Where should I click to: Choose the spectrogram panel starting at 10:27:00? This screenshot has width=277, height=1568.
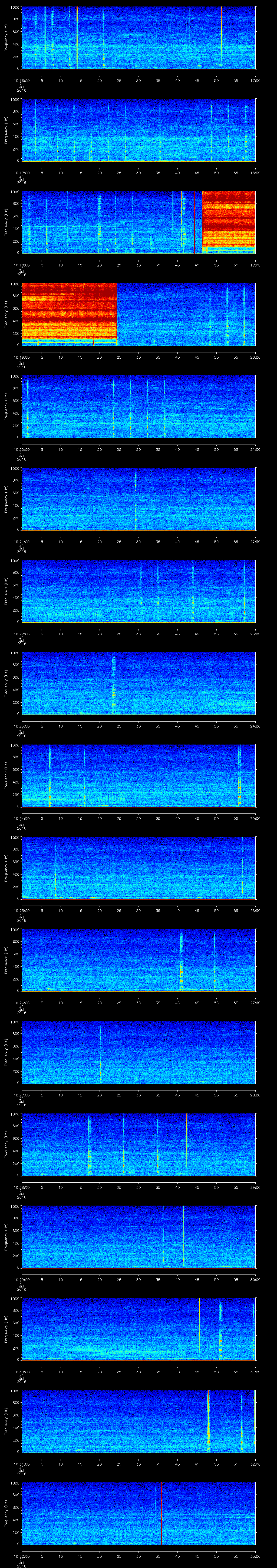coord(138,1052)
